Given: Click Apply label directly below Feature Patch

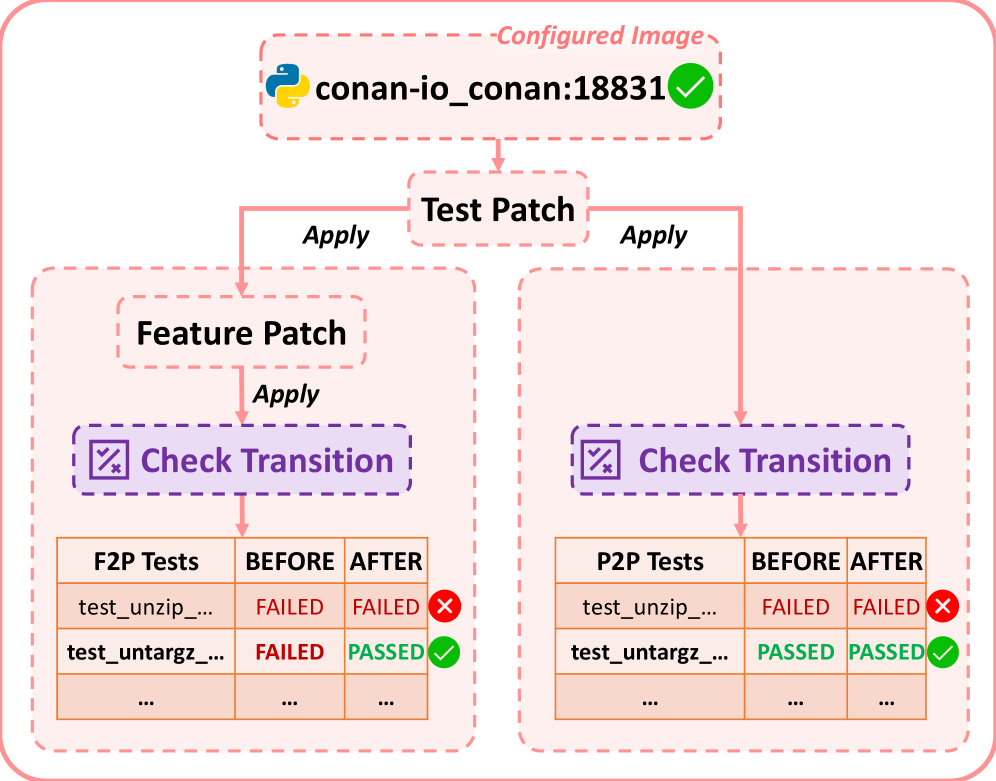Looking at the screenshot, I should (286, 394).
